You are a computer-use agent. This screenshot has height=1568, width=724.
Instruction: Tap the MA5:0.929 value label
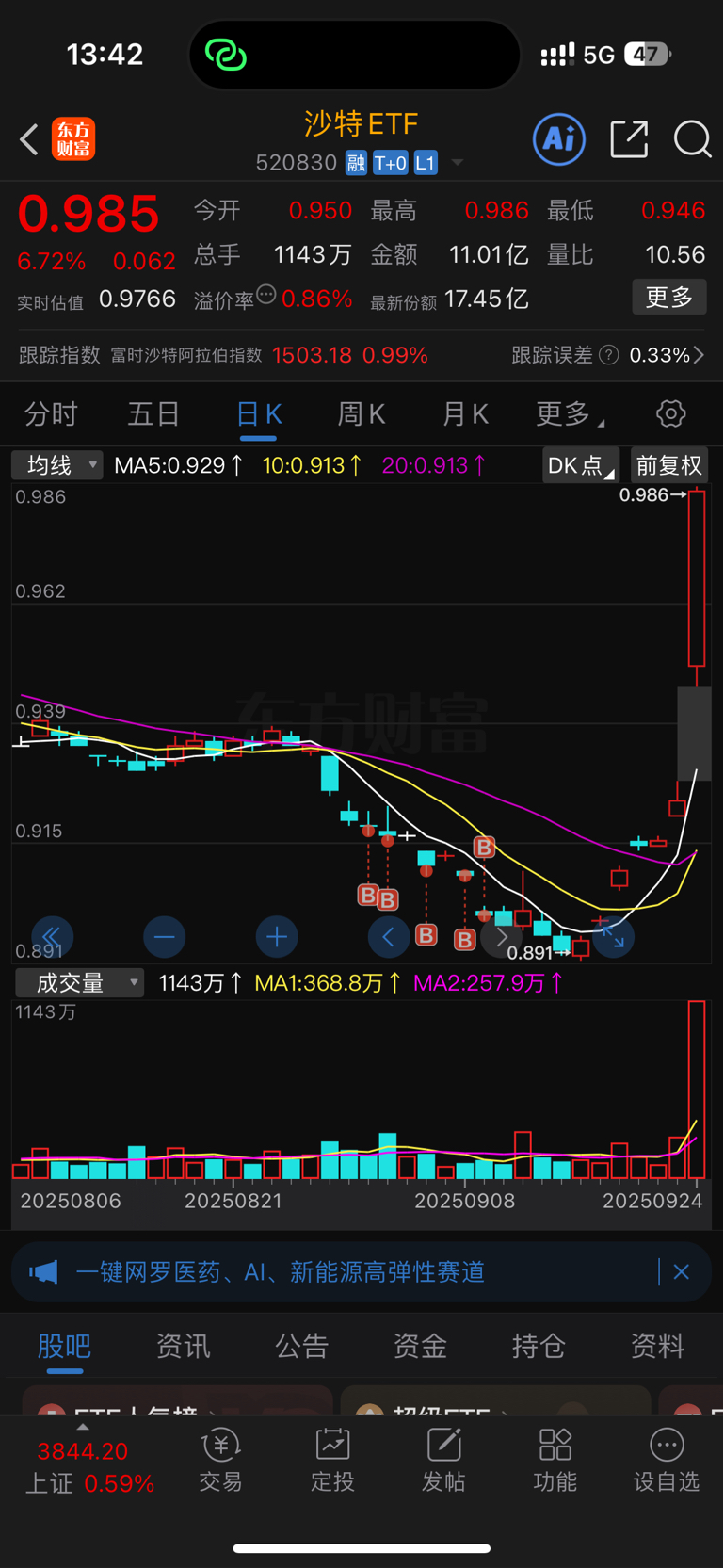179,465
